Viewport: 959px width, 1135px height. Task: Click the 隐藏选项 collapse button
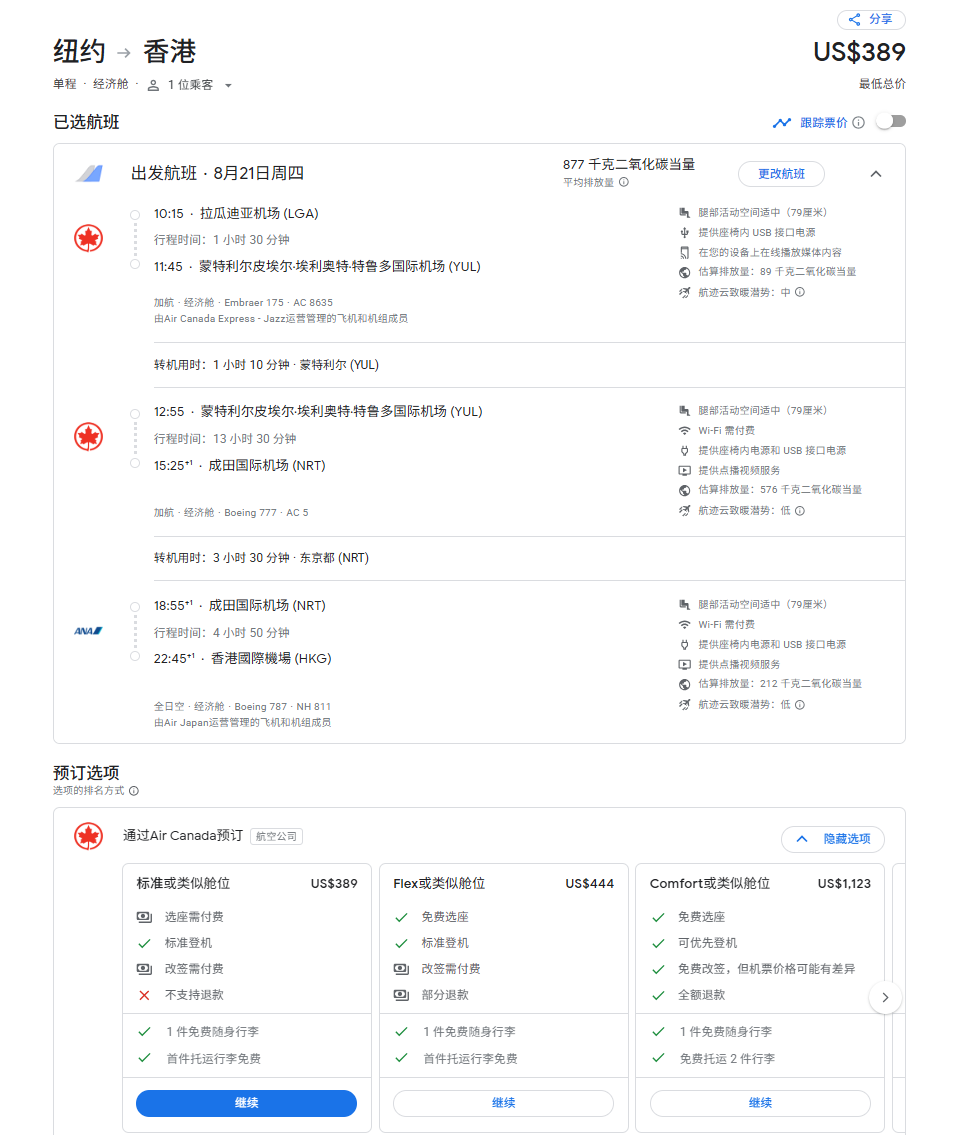(x=832, y=839)
